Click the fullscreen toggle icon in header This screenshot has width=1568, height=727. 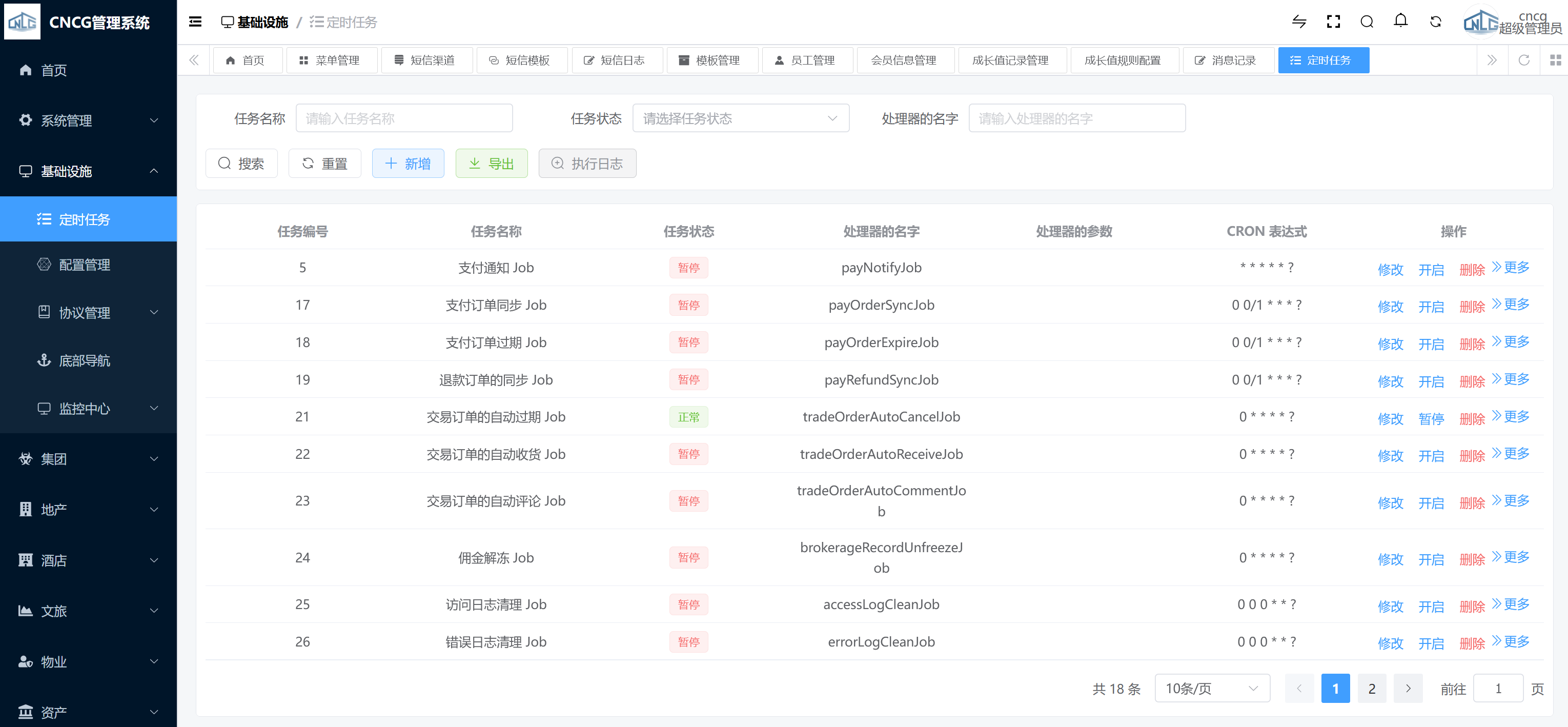point(1333,22)
